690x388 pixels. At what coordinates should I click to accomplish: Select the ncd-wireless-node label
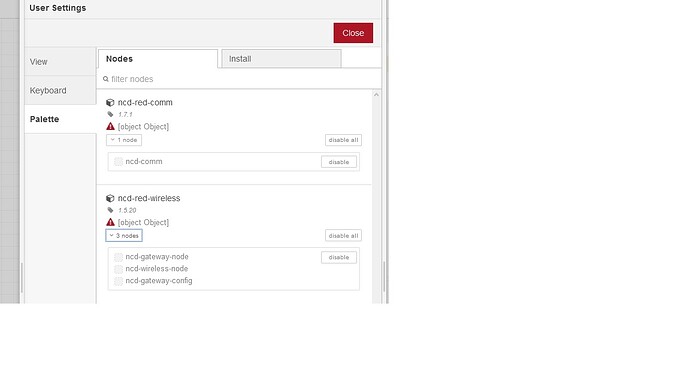click(157, 268)
